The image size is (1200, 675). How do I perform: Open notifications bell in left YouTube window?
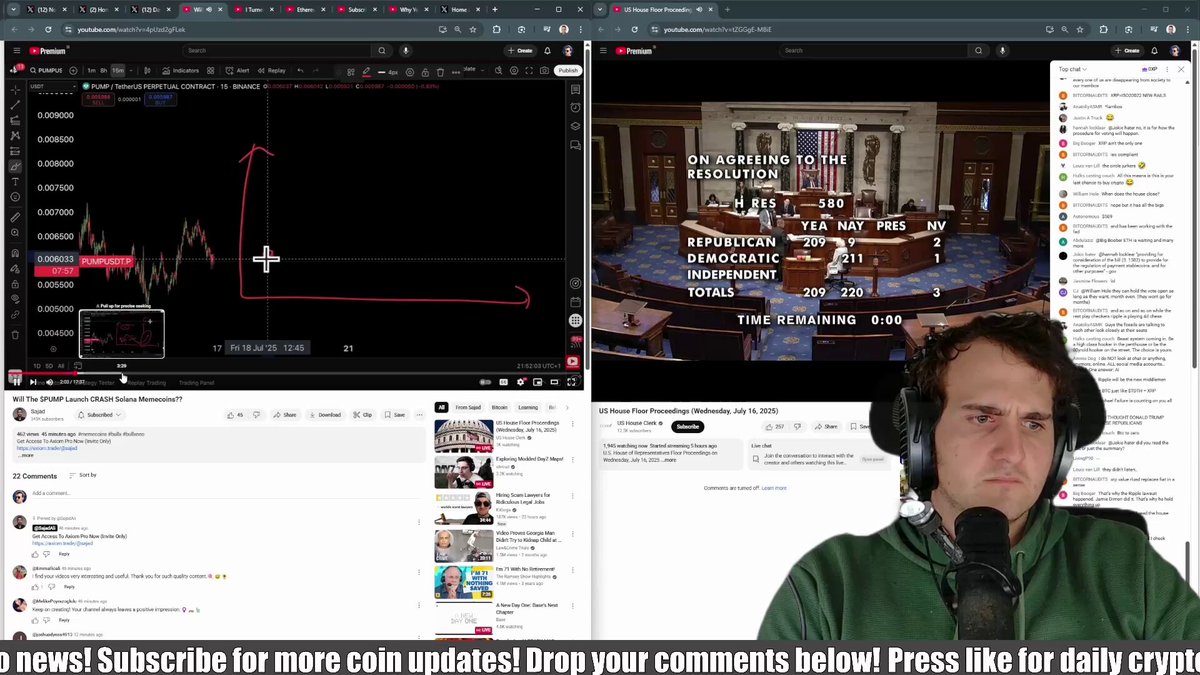point(548,50)
